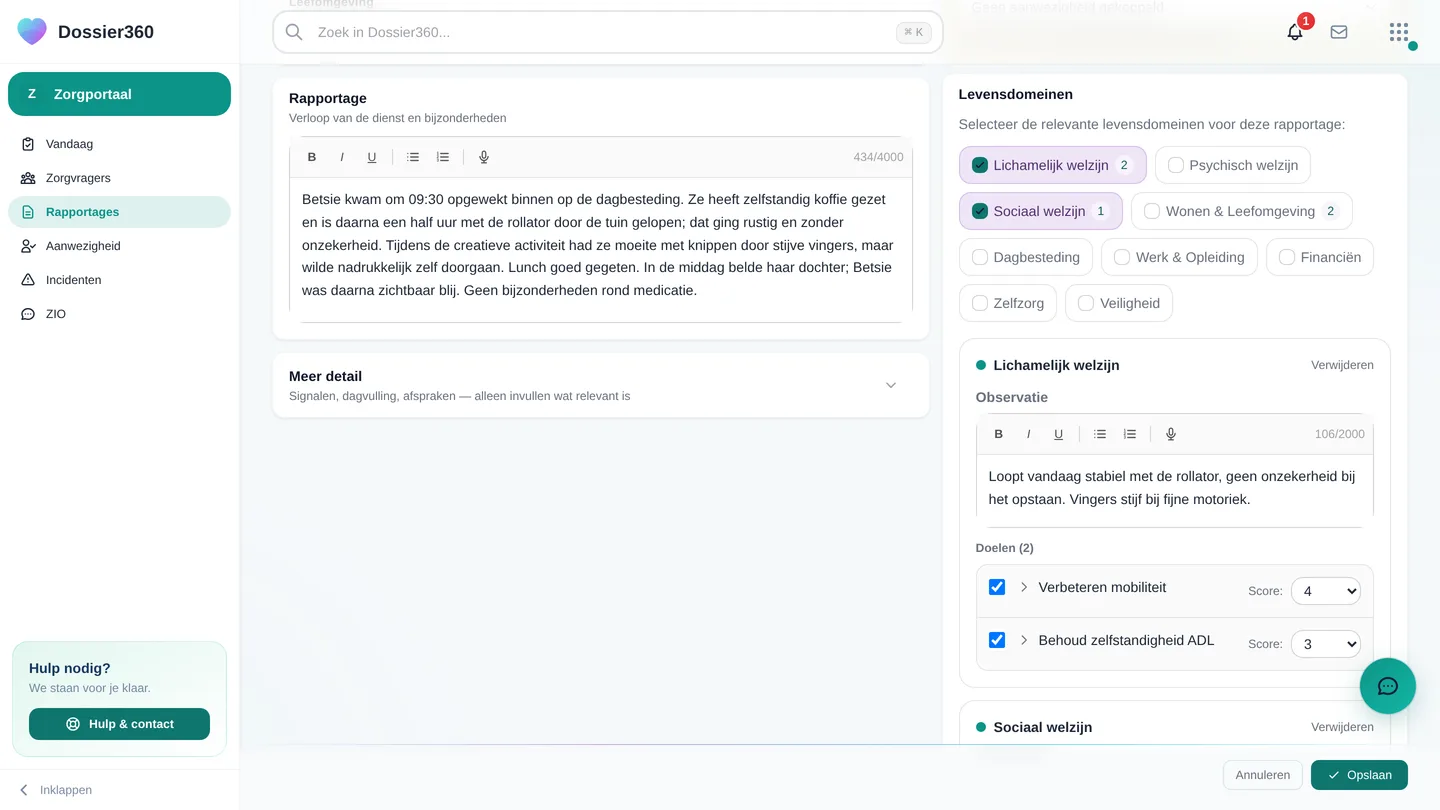Open ZIO in the sidebar
Viewport: 1440px width, 810px height.
click(119, 314)
